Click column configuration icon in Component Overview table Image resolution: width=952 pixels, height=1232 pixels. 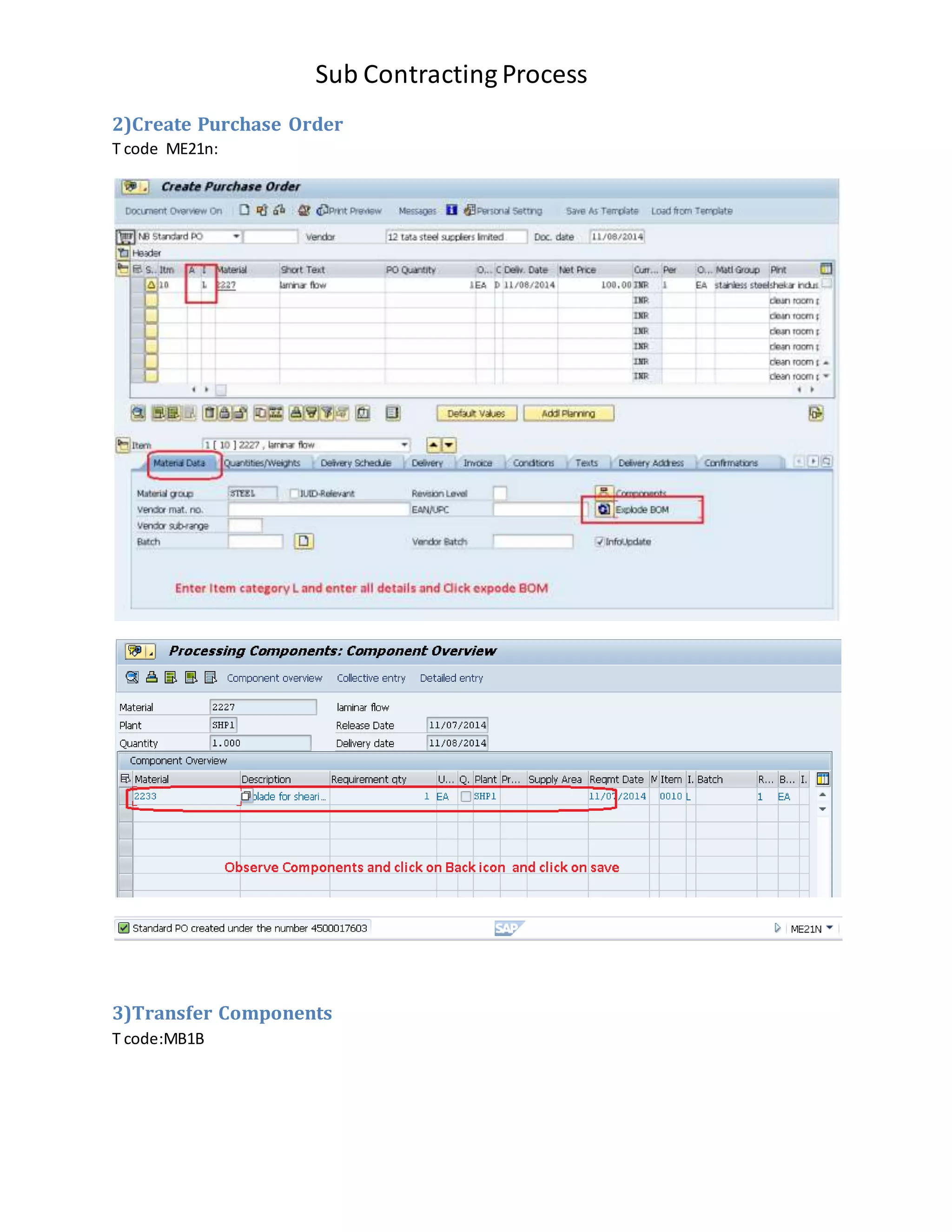pos(823,779)
